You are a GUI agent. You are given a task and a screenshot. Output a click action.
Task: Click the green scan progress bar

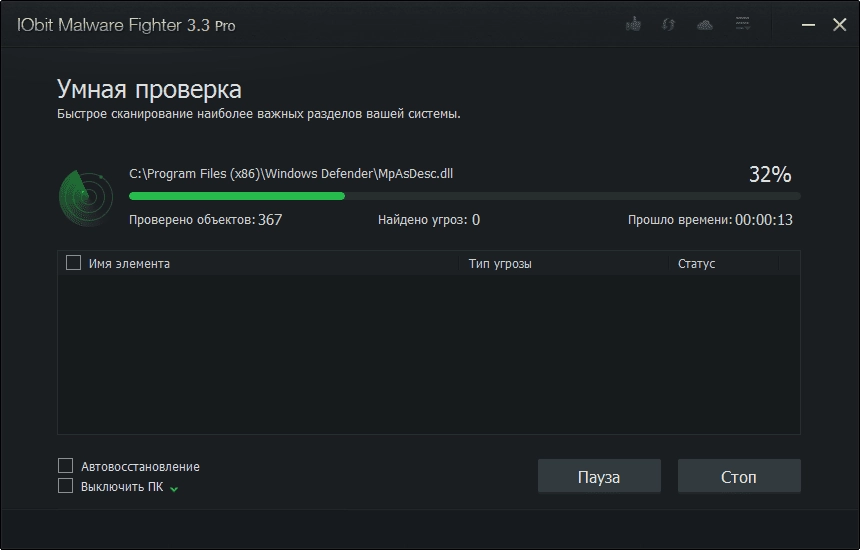coord(465,196)
